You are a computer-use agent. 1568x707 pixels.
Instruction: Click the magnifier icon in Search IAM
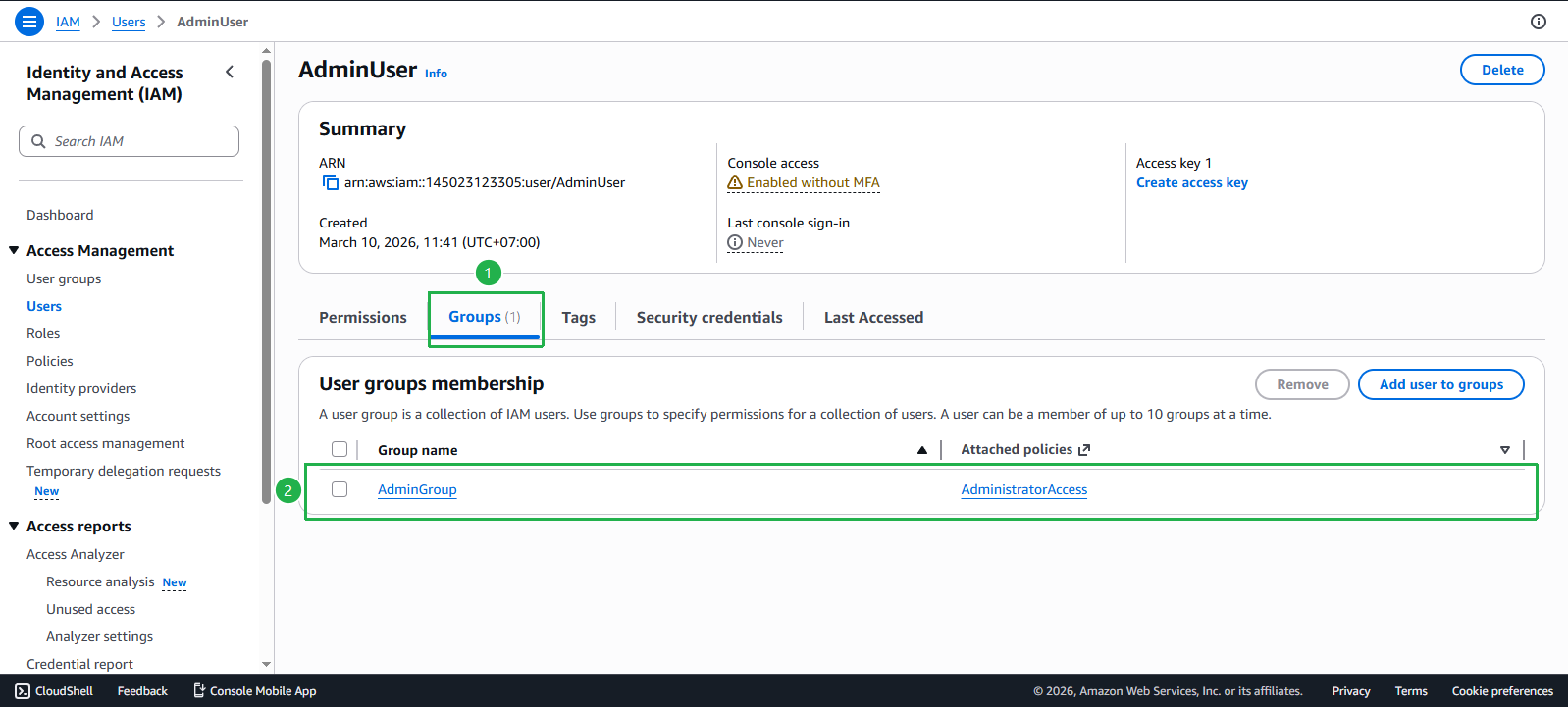click(x=38, y=141)
